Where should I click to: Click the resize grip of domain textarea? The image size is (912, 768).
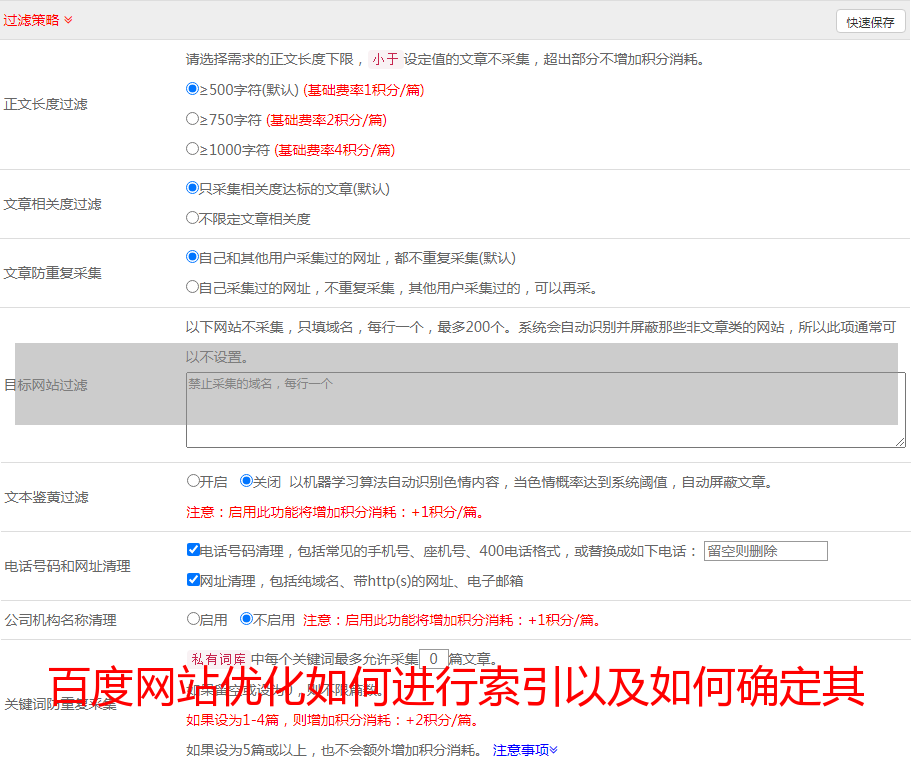click(x=900, y=442)
